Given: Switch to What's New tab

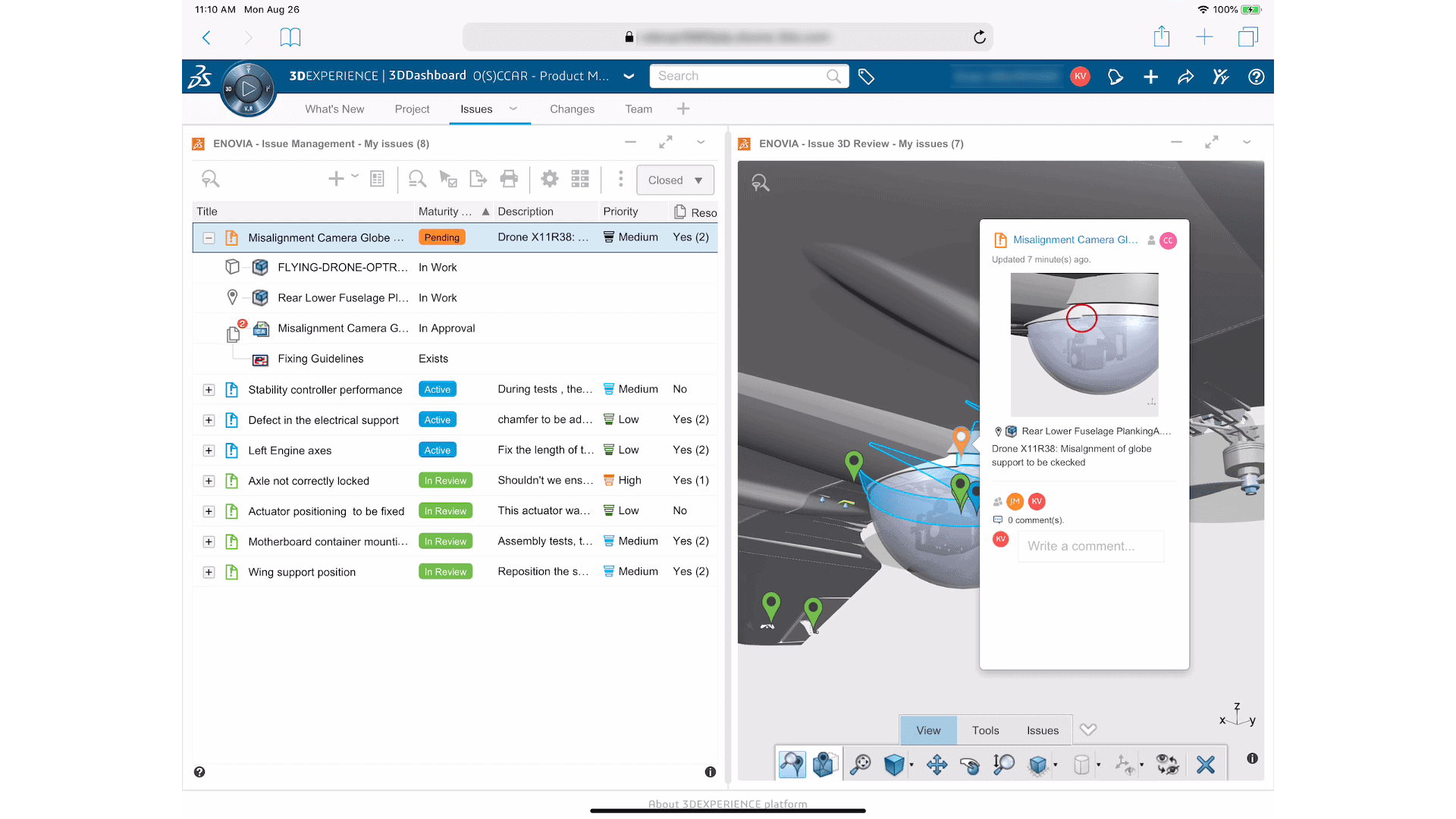Looking at the screenshot, I should [334, 109].
